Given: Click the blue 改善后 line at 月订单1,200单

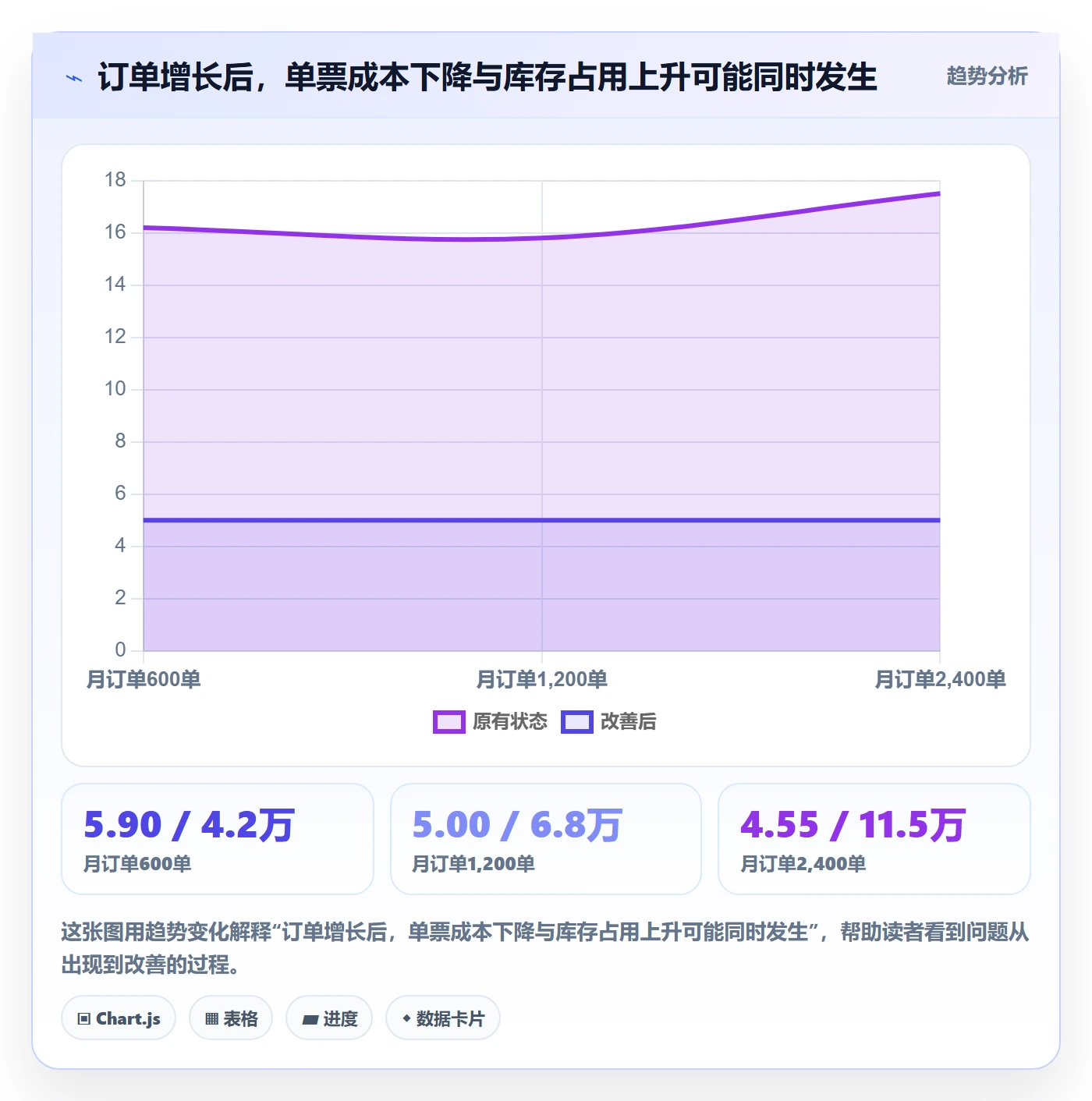Looking at the screenshot, I should [x=542, y=520].
